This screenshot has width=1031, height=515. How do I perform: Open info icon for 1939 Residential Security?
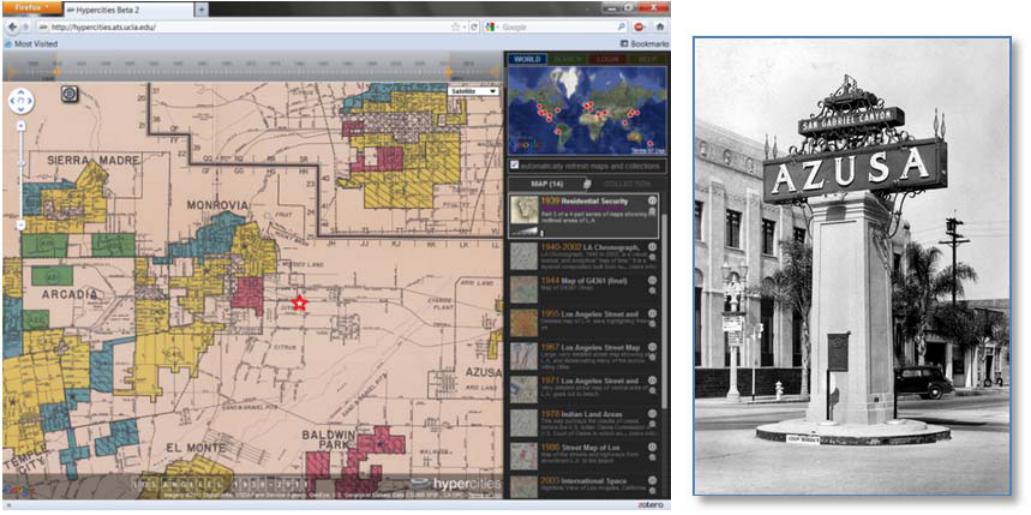[652, 201]
